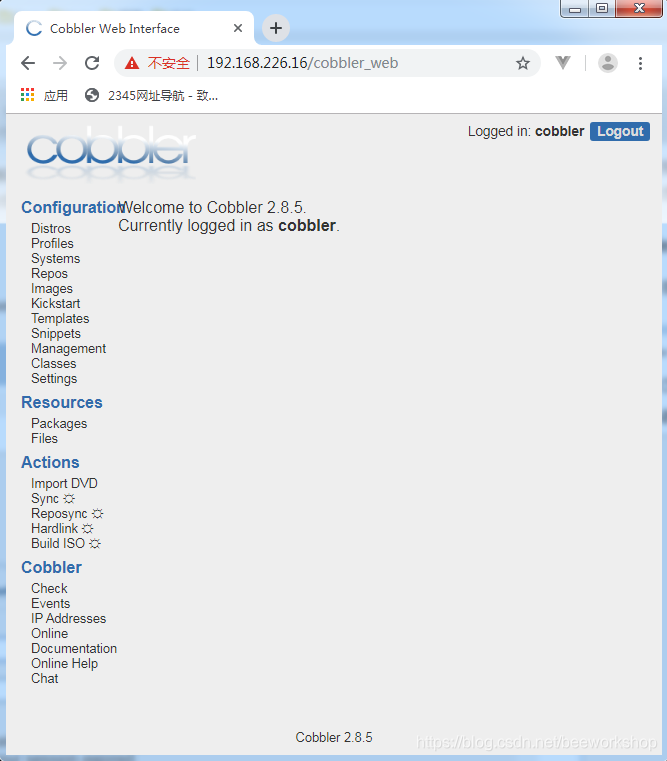The image size is (667, 761).
Task: Open the Check page under Cobbler
Action: pos(50,589)
